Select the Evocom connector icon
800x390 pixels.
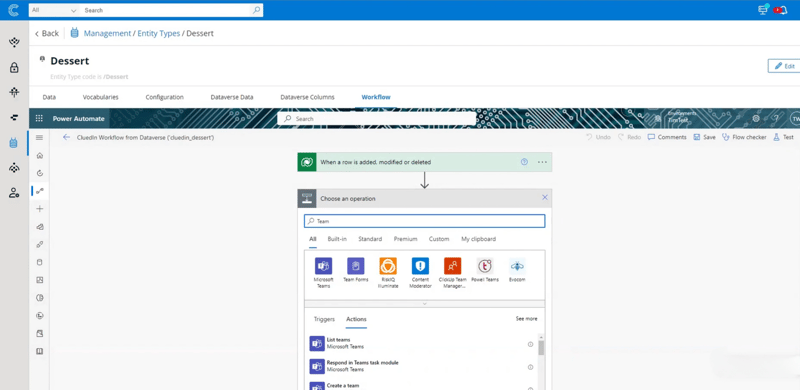pos(517,266)
